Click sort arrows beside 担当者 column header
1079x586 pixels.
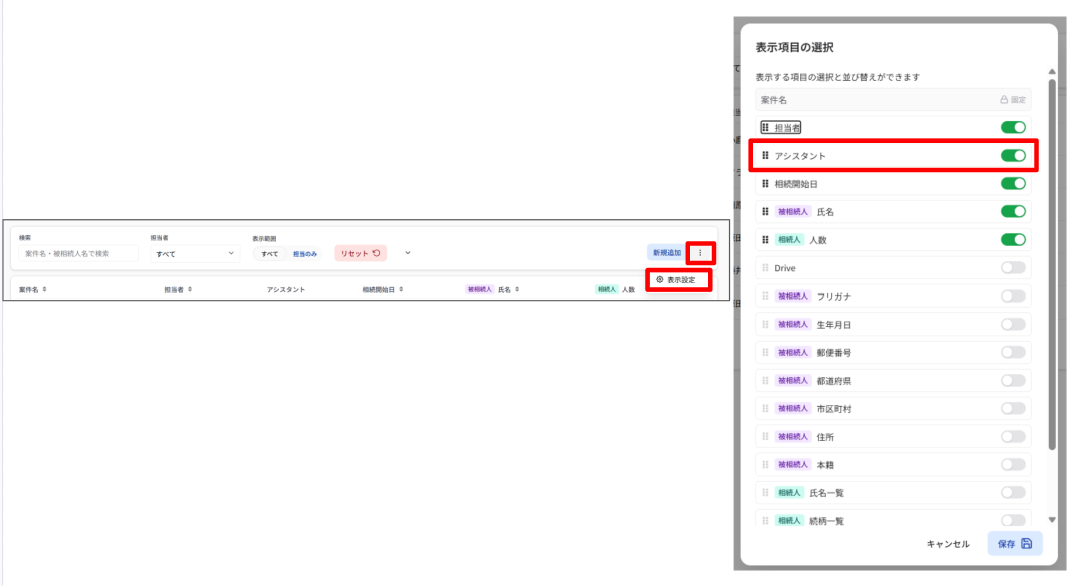[x=190, y=290]
